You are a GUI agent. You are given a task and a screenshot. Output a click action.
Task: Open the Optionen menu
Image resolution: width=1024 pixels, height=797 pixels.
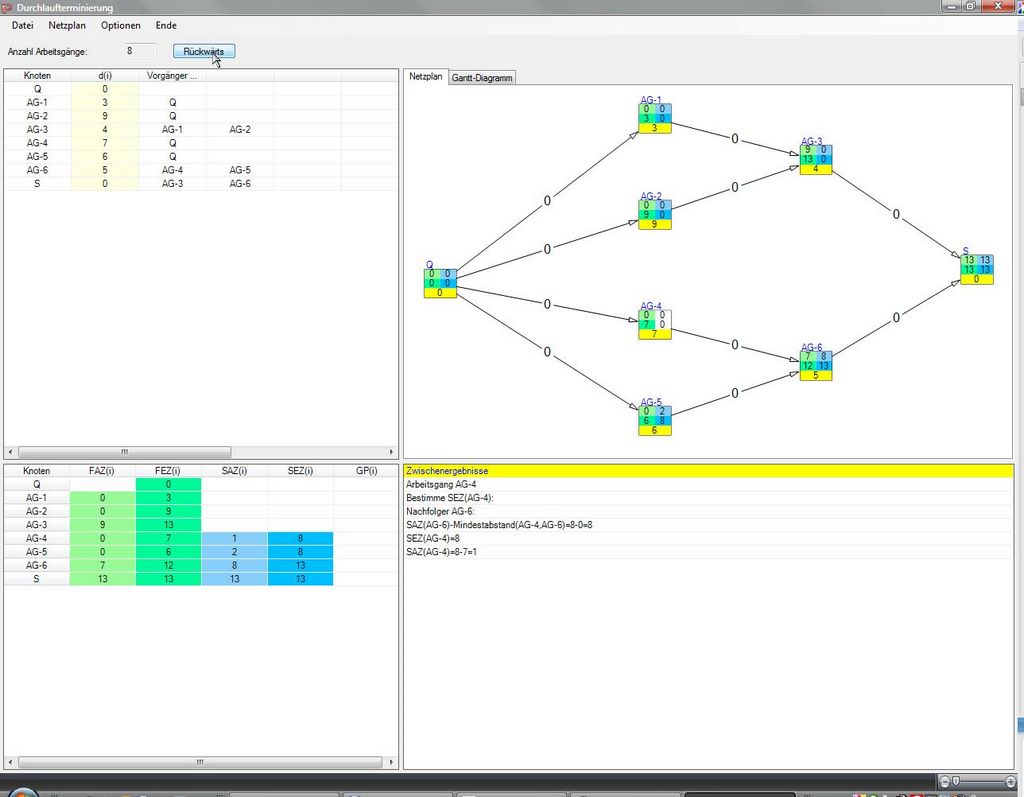click(121, 25)
